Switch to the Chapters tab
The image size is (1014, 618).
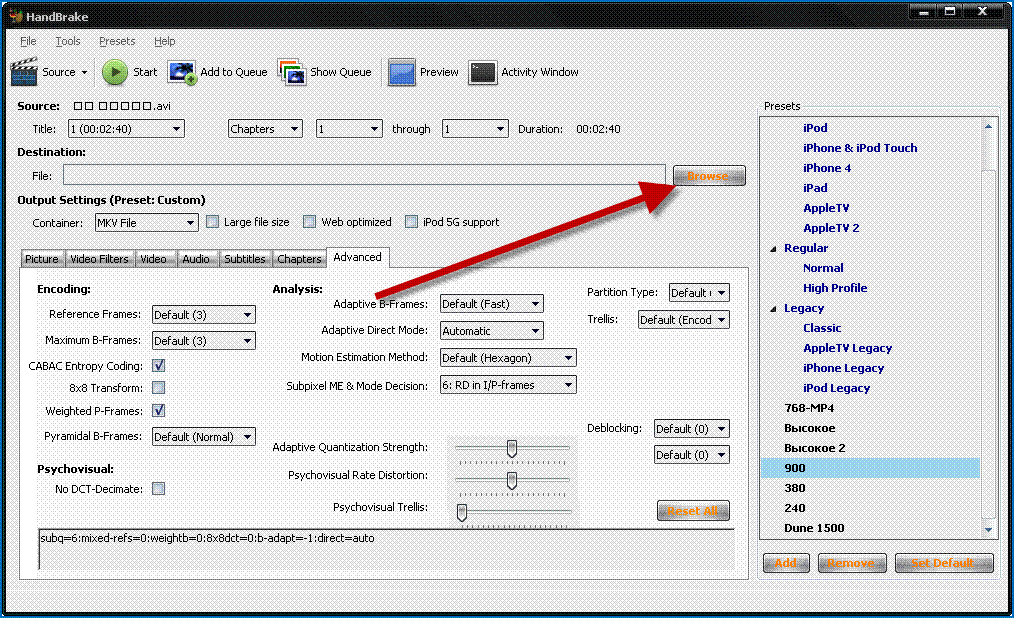coord(299,259)
